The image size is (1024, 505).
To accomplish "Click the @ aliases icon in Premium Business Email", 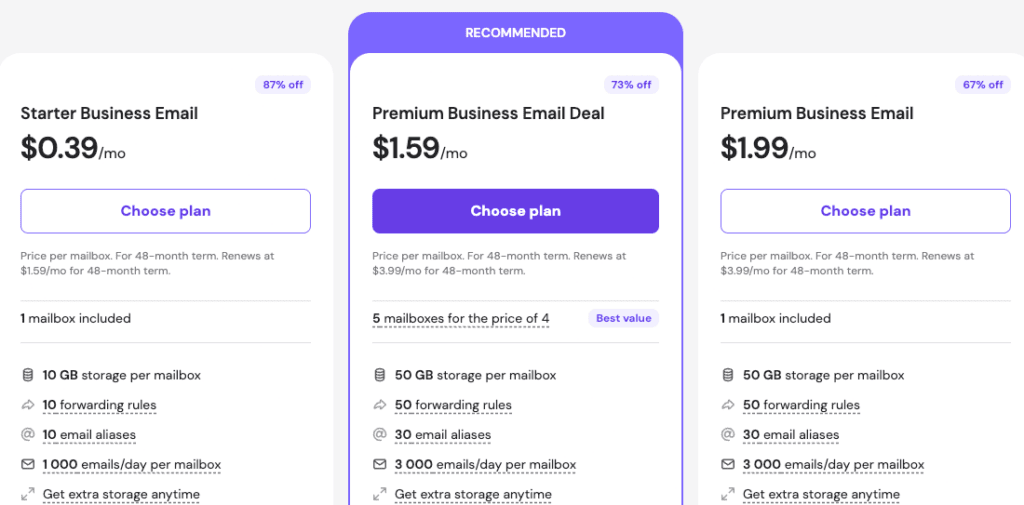I will point(727,435).
